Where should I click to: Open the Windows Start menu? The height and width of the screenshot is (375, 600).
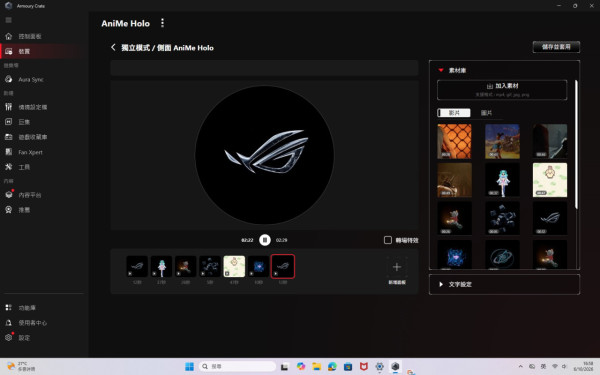[189, 367]
